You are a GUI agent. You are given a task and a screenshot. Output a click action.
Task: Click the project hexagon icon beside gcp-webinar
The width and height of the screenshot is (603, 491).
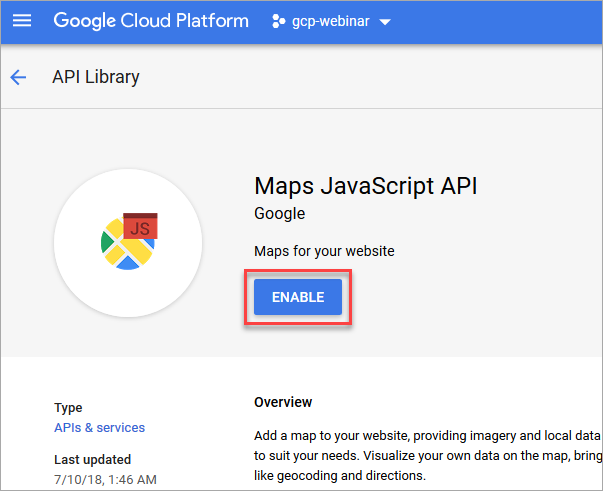coord(278,21)
